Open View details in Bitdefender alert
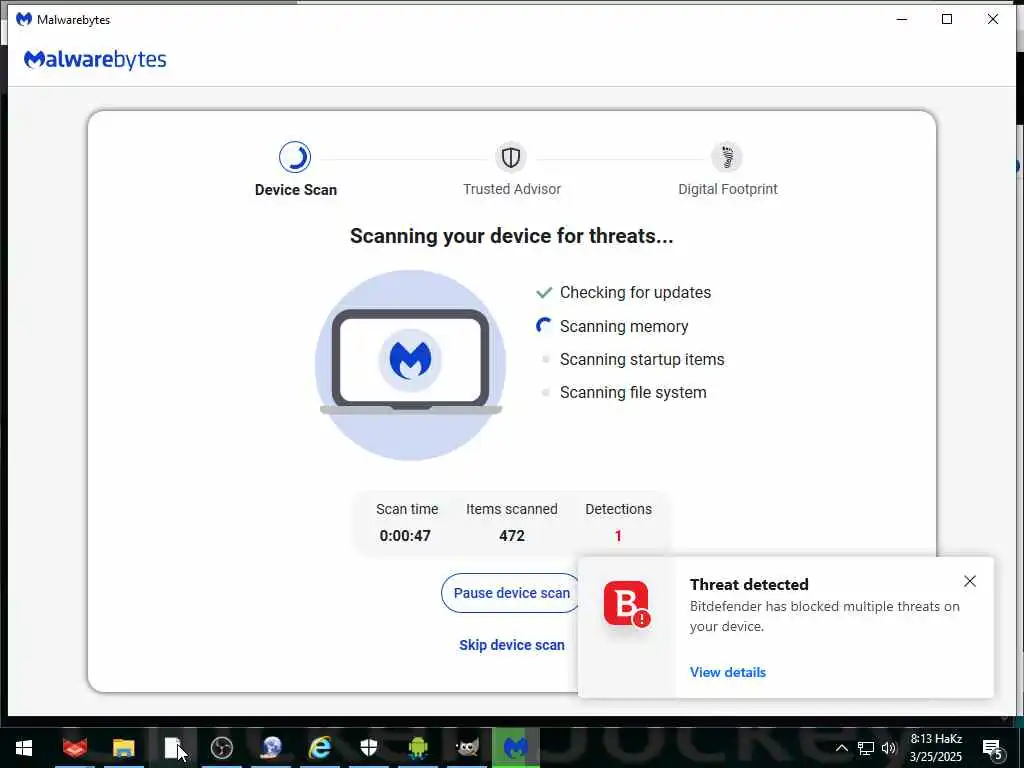The image size is (1024, 768). coord(728,672)
